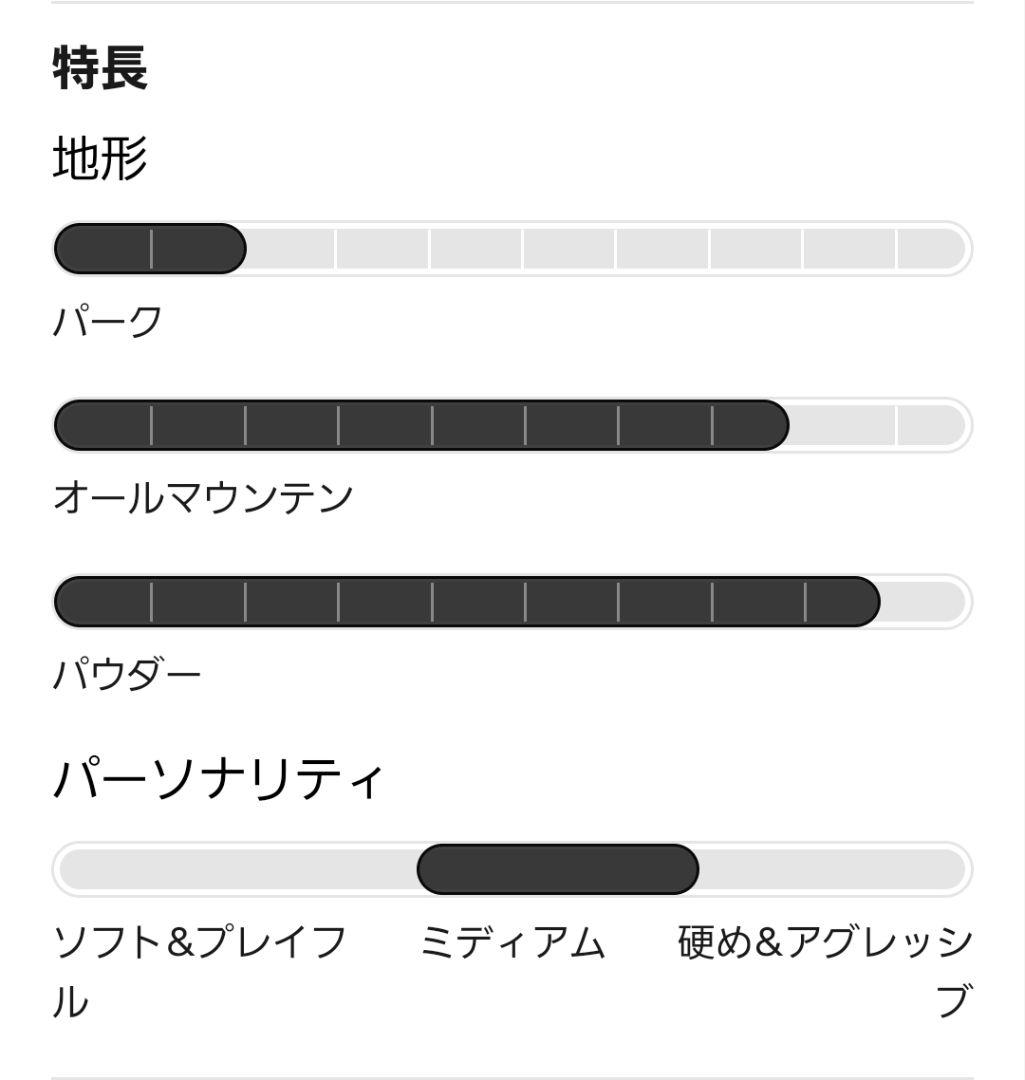Select the オールマウンテン label
Viewport: 1025px width, 1080px height.
[203, 497]
